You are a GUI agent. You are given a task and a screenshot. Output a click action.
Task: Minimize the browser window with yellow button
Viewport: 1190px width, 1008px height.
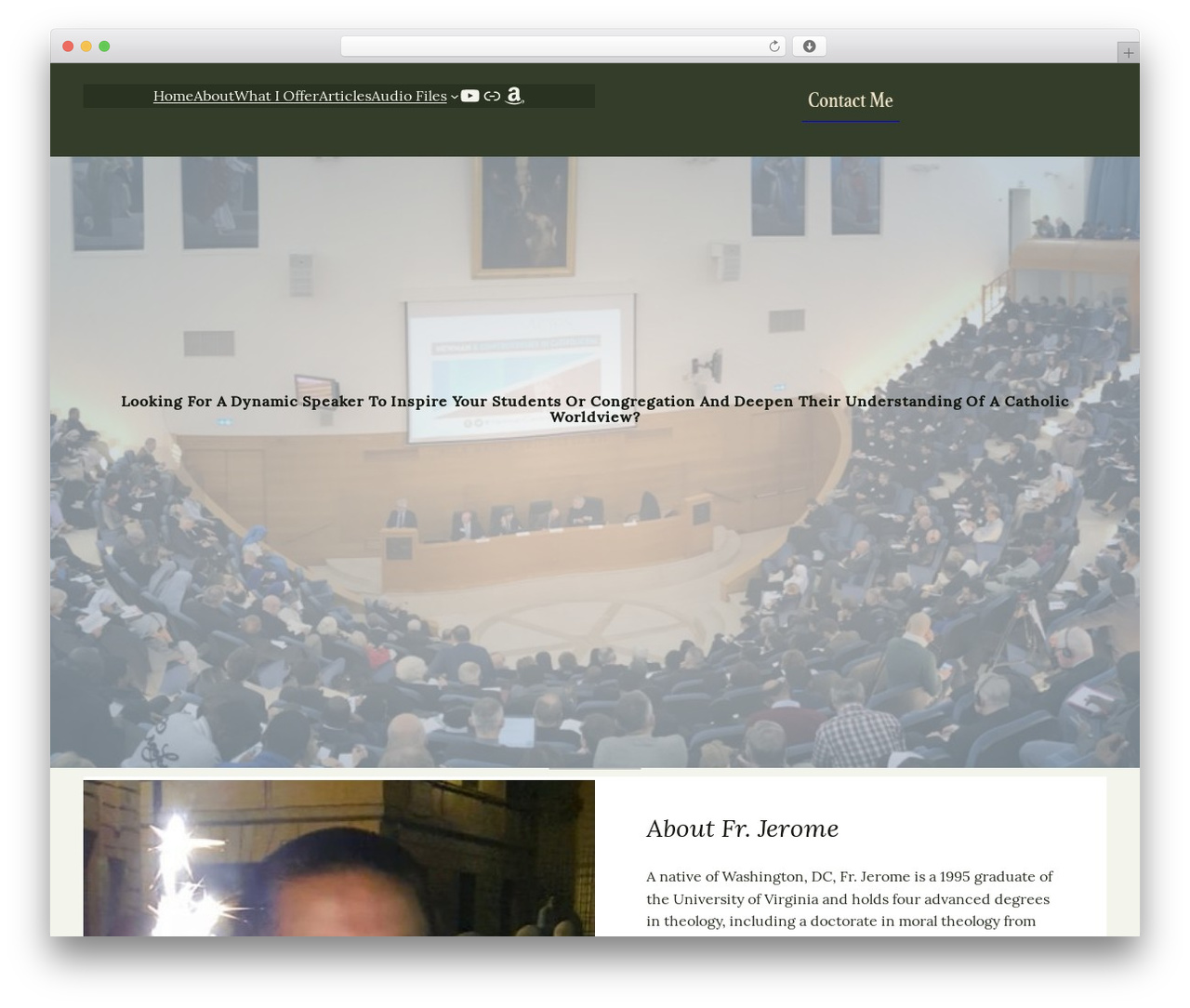(x=86, y=46)
